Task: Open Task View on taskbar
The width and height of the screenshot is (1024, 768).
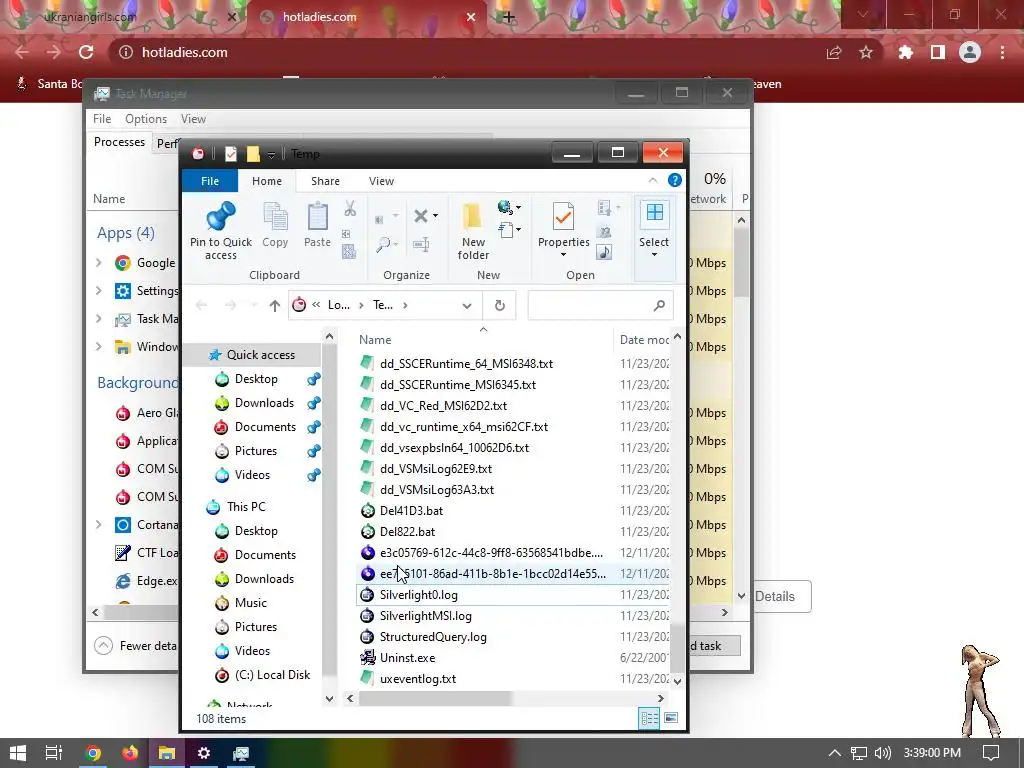Action: coord(54,753)
